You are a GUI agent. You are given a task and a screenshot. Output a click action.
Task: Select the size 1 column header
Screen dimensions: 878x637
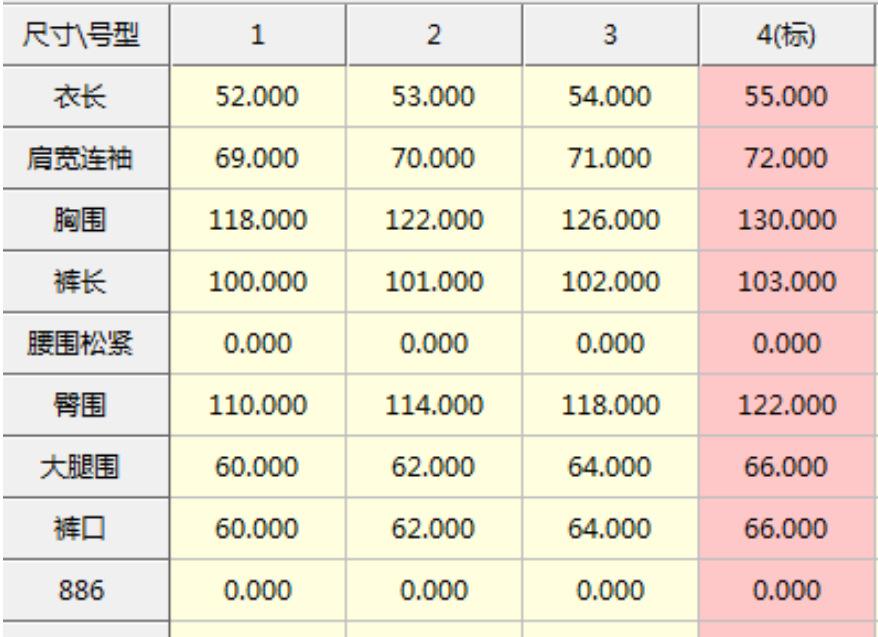coord(257,36)
